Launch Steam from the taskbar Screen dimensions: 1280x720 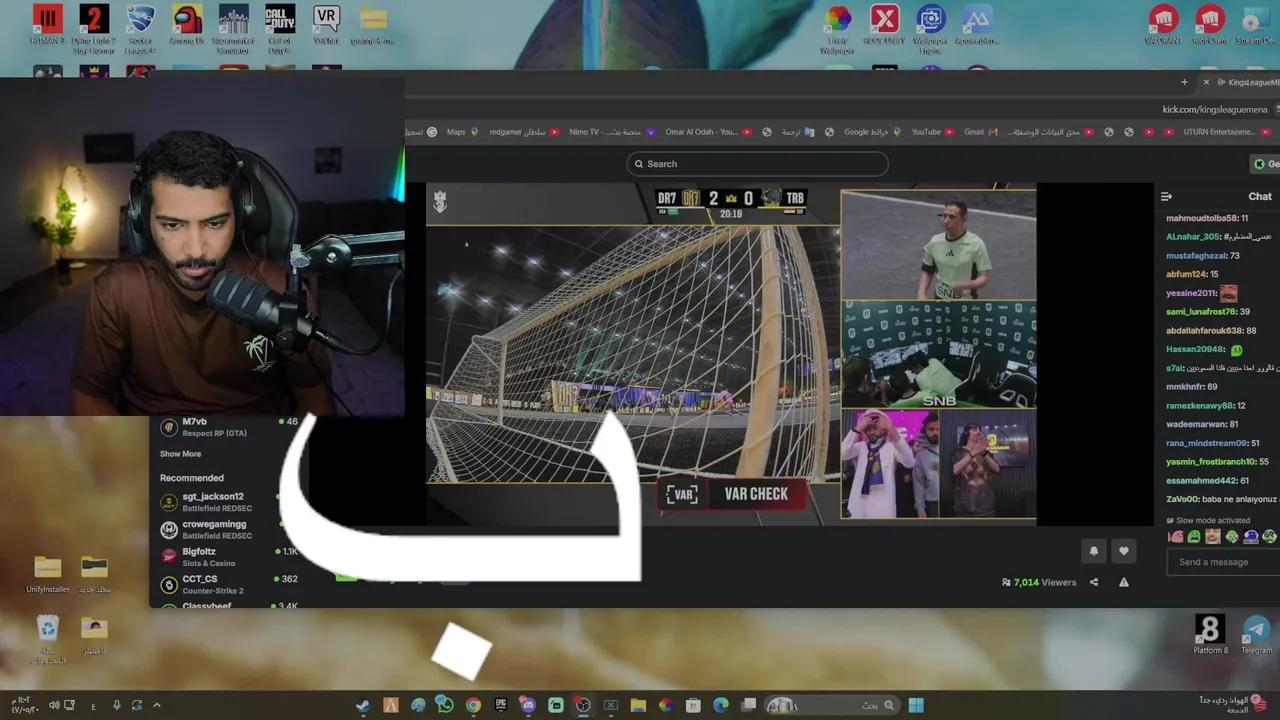pyautogui.click(x=362, y=705)
